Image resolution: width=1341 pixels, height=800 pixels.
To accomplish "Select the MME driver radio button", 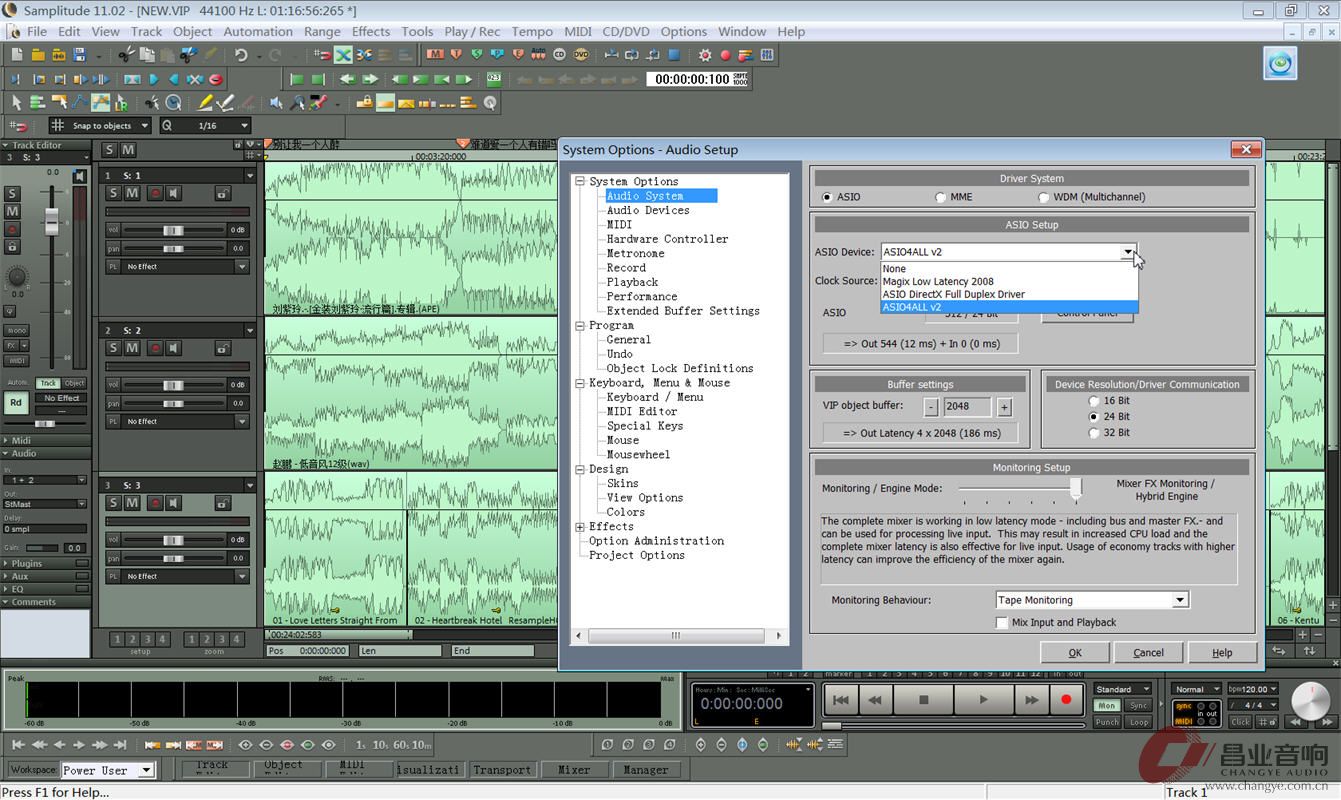I will (x=940, y=197).
